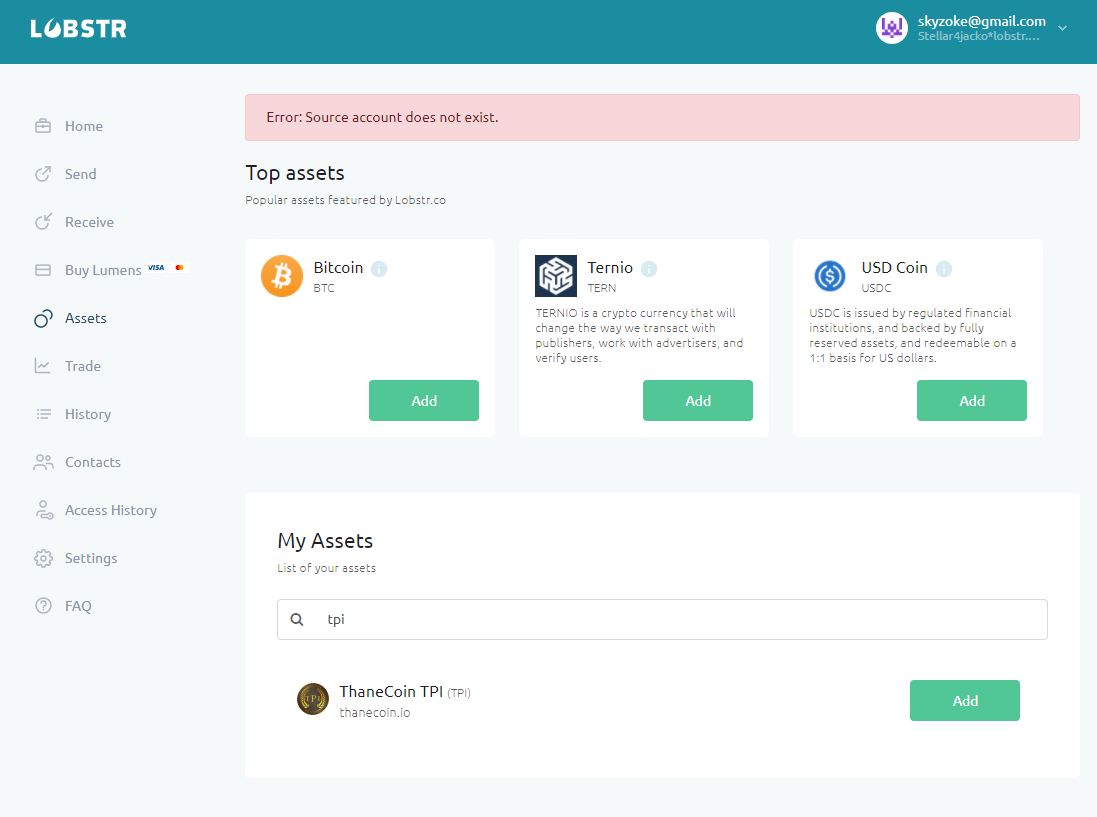
Task: Show USD Coin info icon
Action: tap(944, 269)
